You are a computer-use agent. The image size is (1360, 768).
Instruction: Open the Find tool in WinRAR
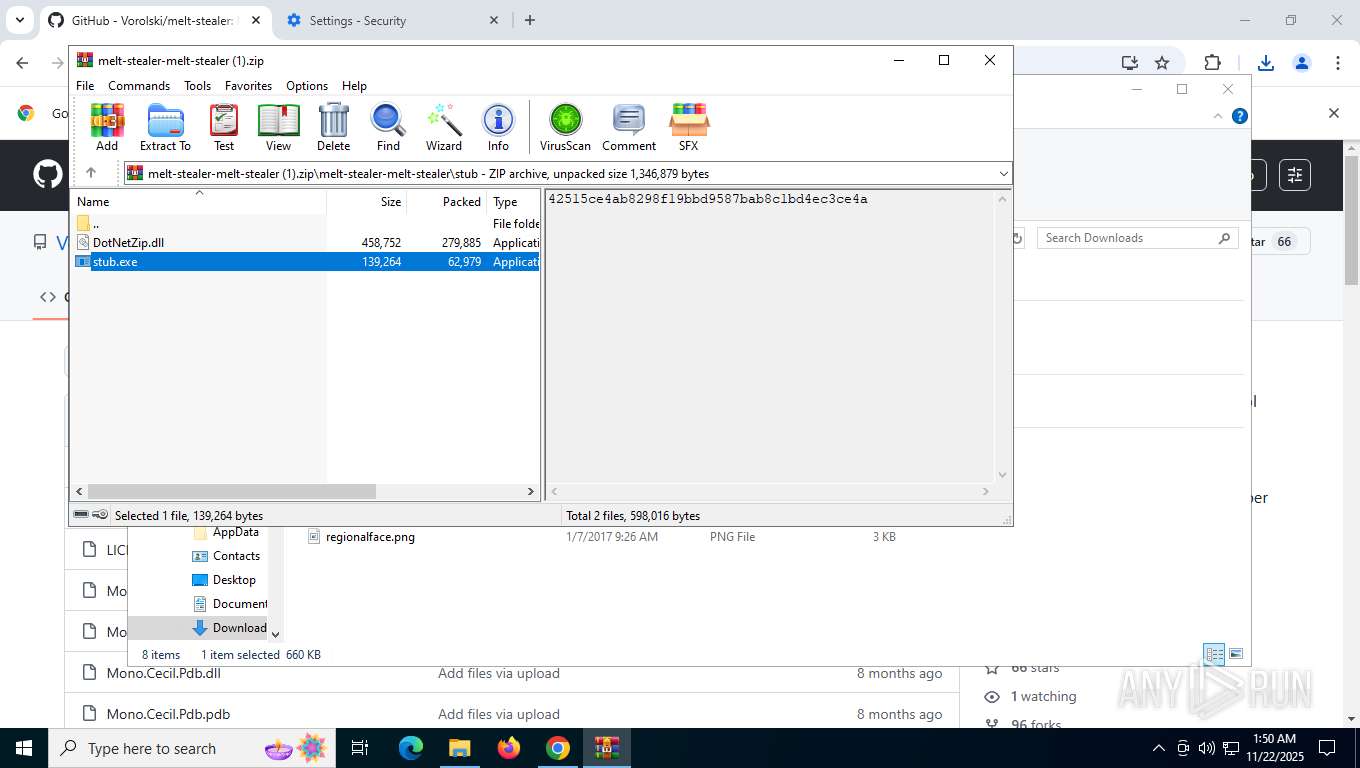coord(388,127)
